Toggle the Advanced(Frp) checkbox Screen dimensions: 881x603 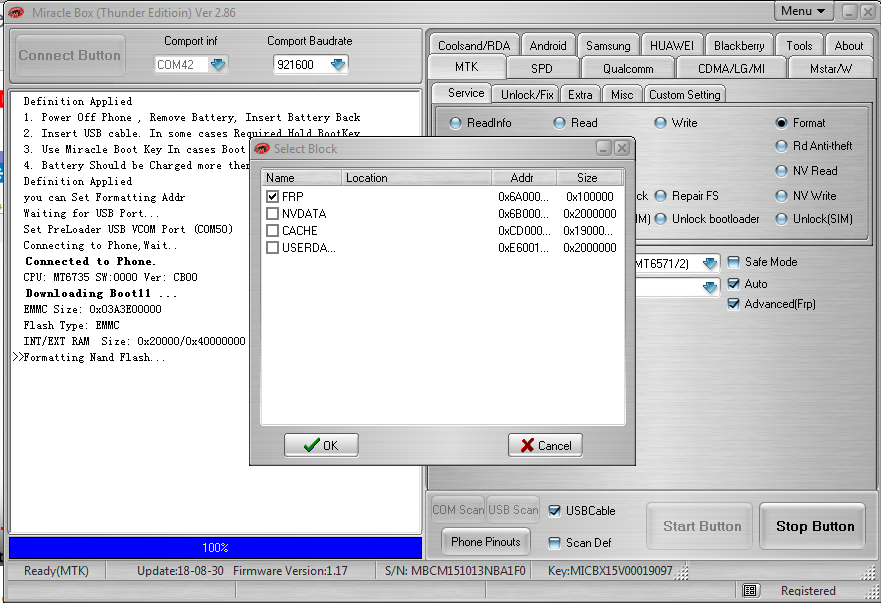[x=733, y=304]
